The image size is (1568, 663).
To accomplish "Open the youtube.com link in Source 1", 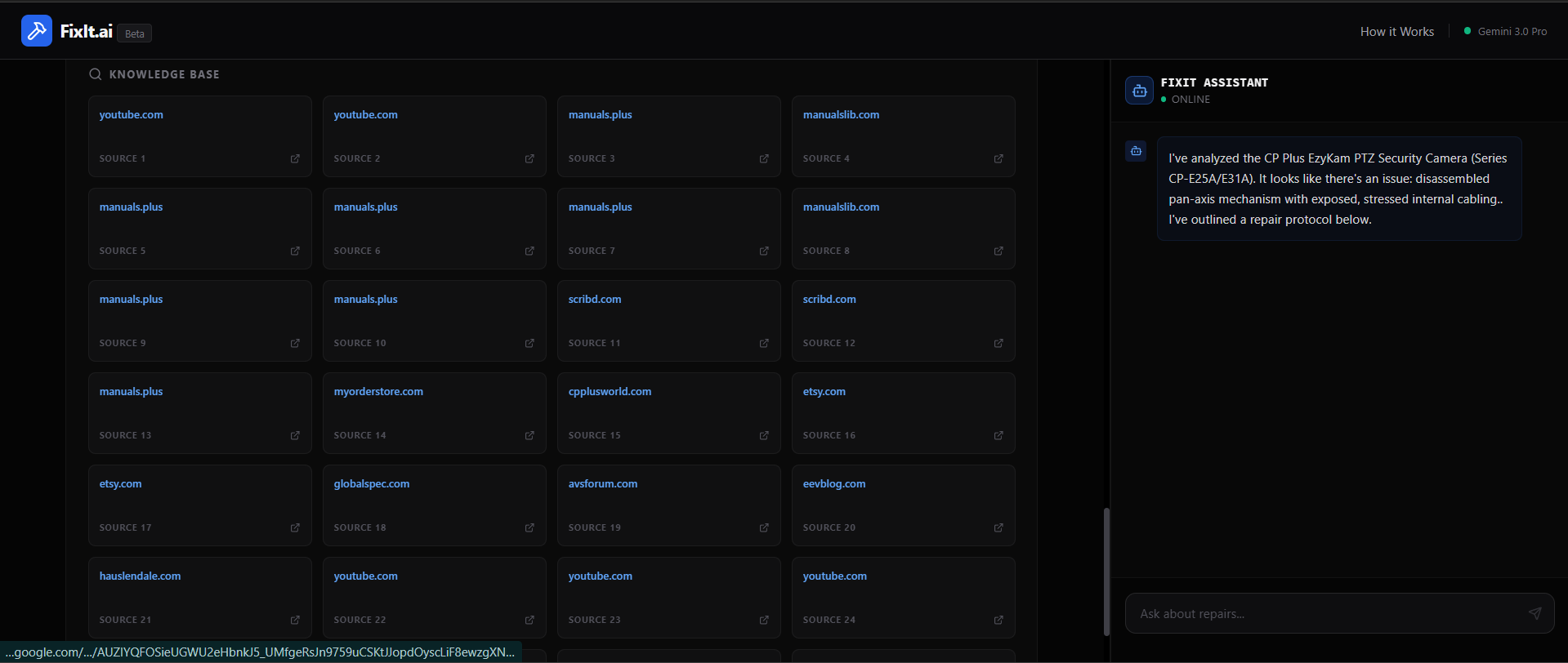I will click(132, 115).
